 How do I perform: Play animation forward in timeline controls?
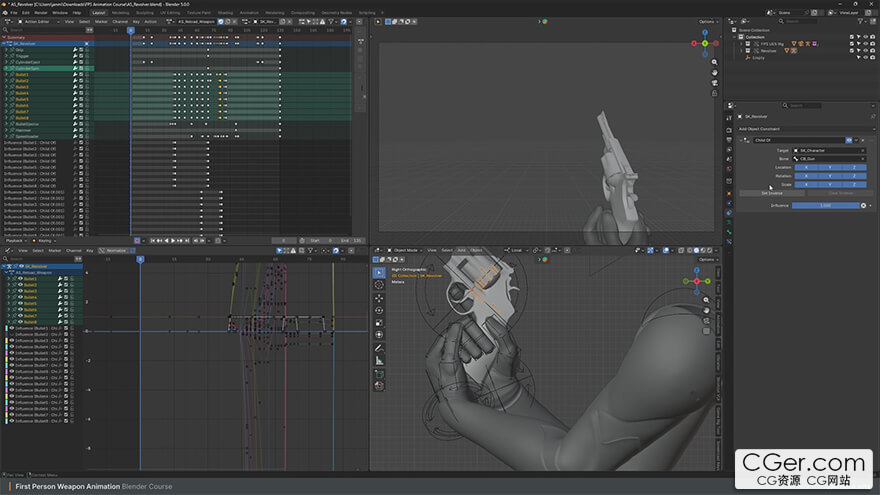173,241
